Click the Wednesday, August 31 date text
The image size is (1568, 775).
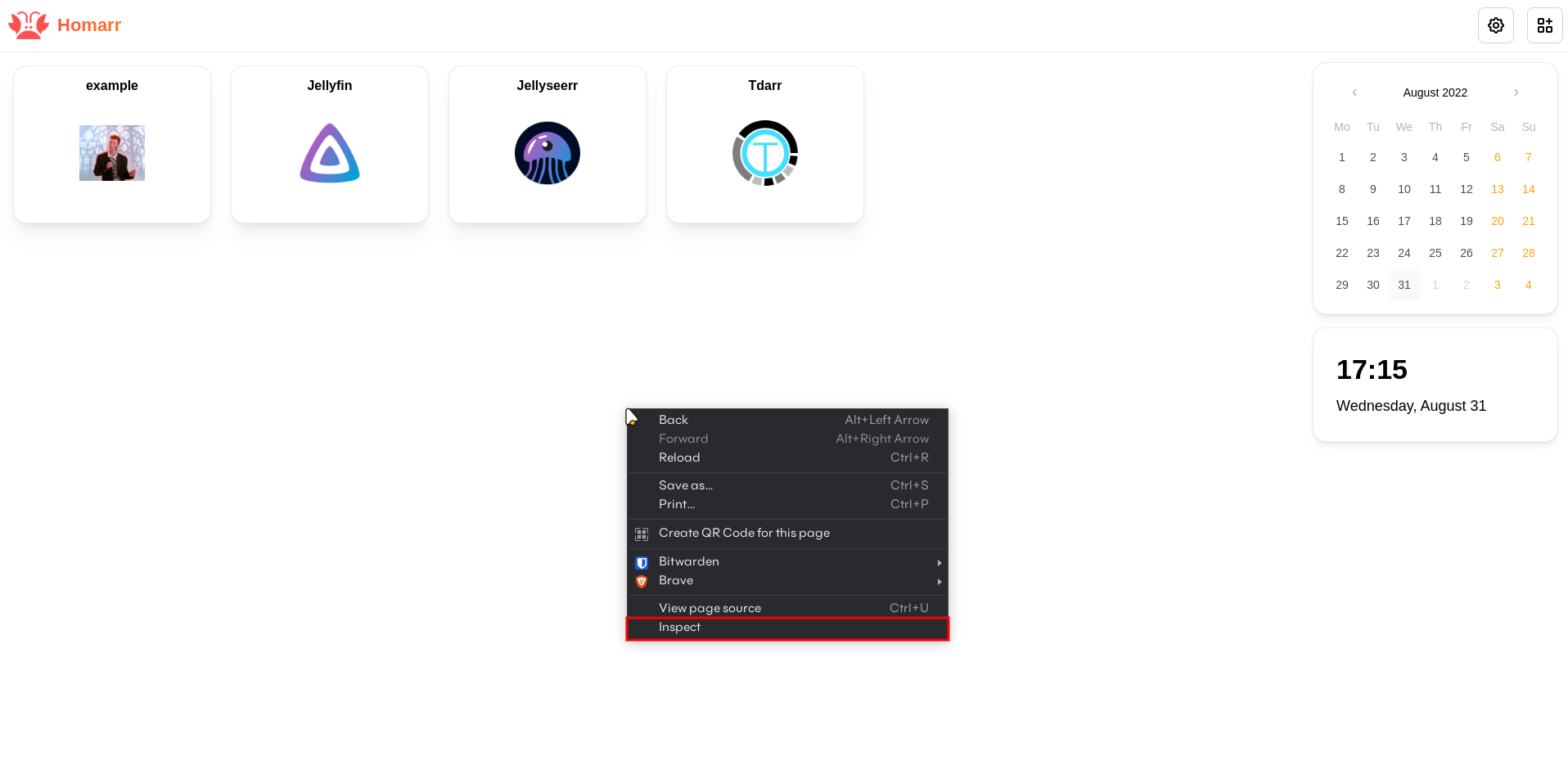tap(1411, 406)
